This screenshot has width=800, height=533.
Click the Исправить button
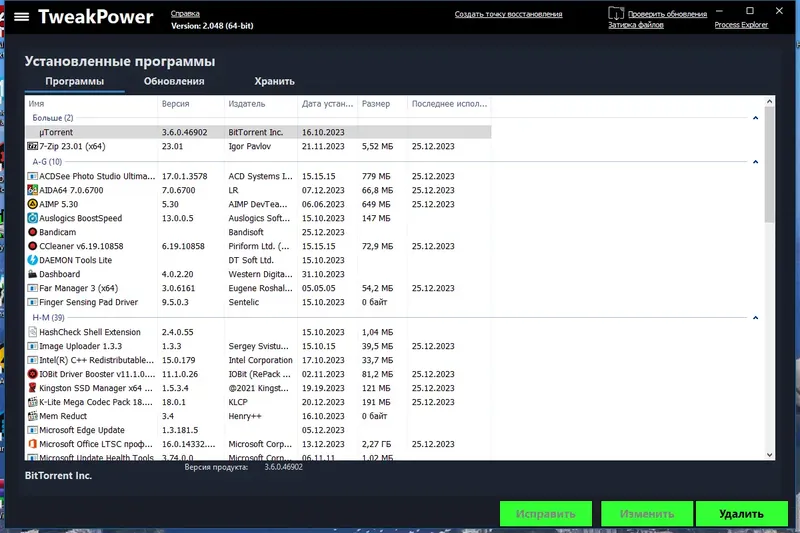[x=546, y=514]
